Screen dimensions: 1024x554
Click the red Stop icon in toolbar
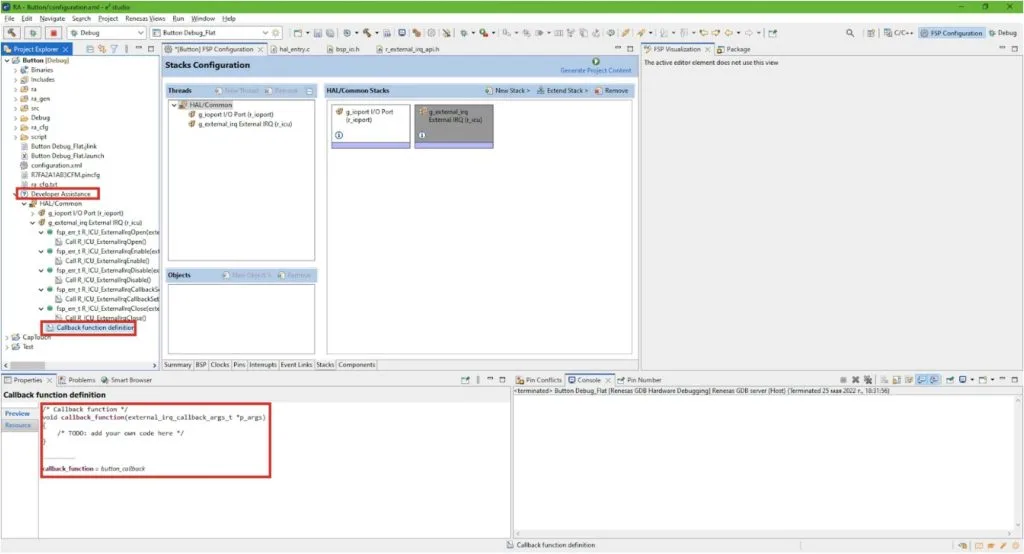point(54,33)
